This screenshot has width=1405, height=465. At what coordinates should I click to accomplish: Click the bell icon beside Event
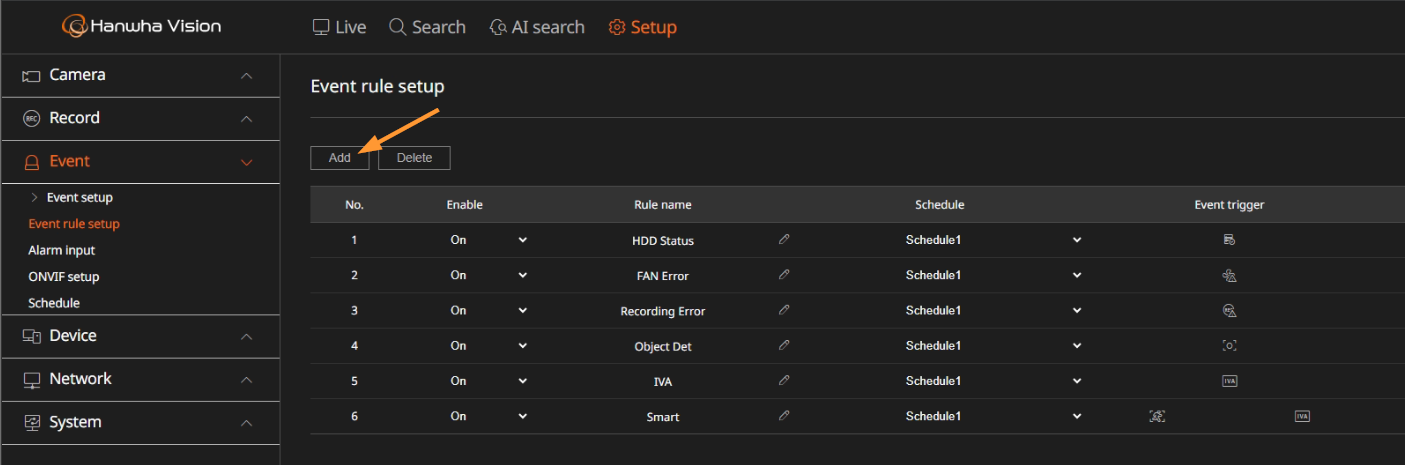[x=31, y=162]
